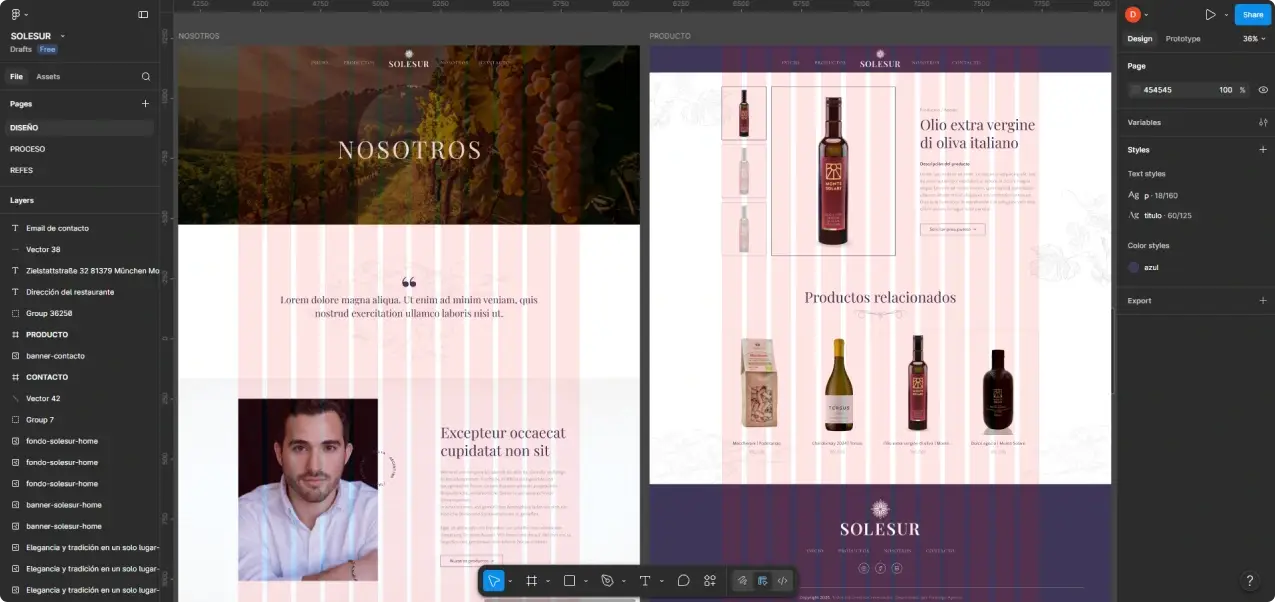This screenshot has width=1275, height=602.
Task: Open the Actions tool in toolbar
Action: tap(710, 581)
